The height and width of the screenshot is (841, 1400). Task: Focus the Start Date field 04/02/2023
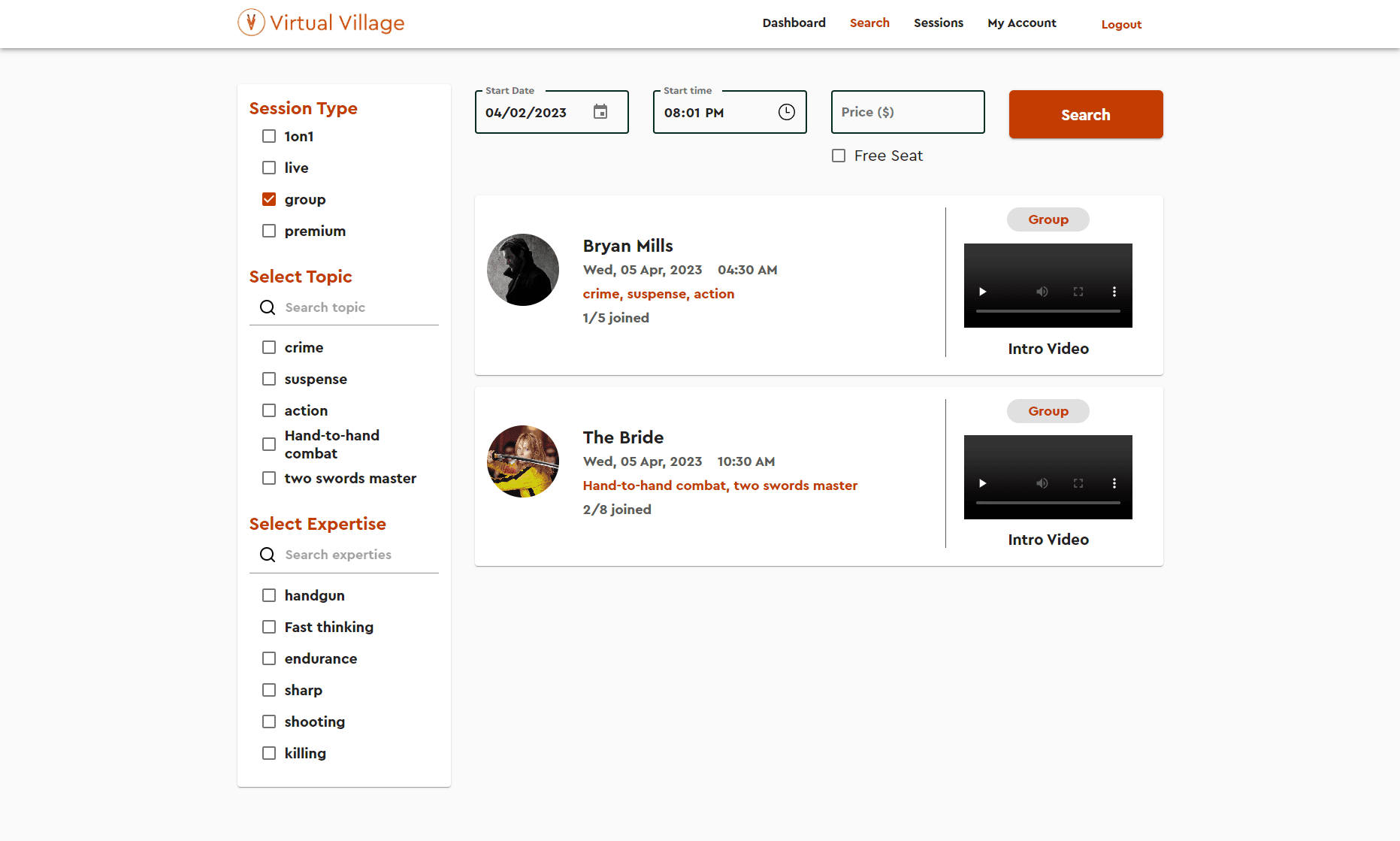click(x=552, y=112)
